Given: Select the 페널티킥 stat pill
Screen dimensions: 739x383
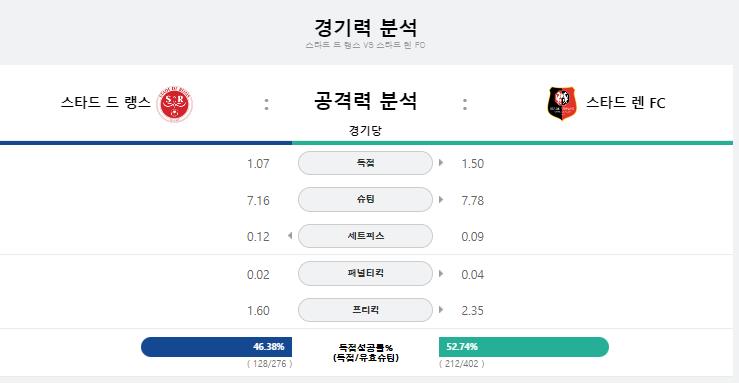Looking at the screenshot, I should point(365,273).
